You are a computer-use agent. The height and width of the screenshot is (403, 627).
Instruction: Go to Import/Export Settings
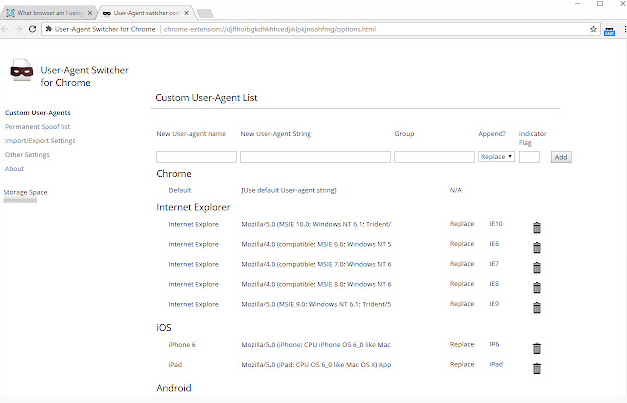click(40, 141)
